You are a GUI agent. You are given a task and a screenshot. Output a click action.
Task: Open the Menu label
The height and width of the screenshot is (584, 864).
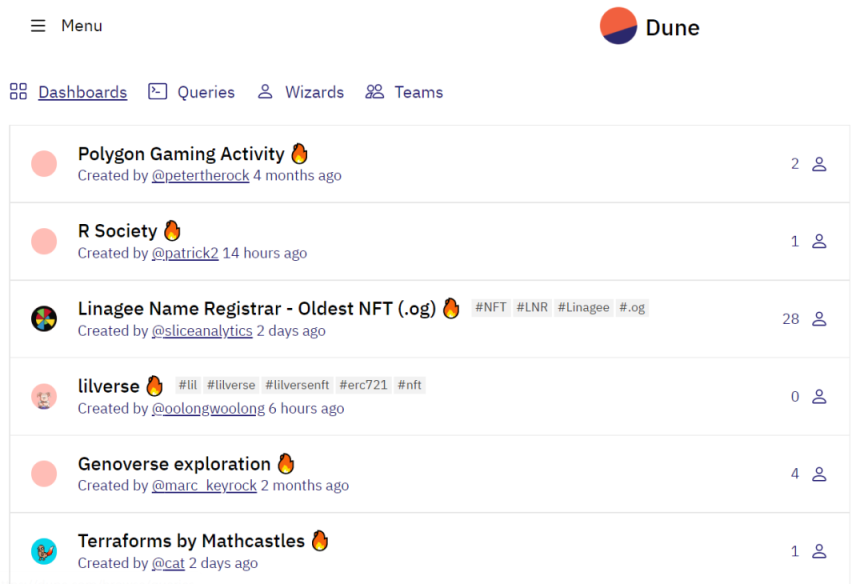click(82, 26)
